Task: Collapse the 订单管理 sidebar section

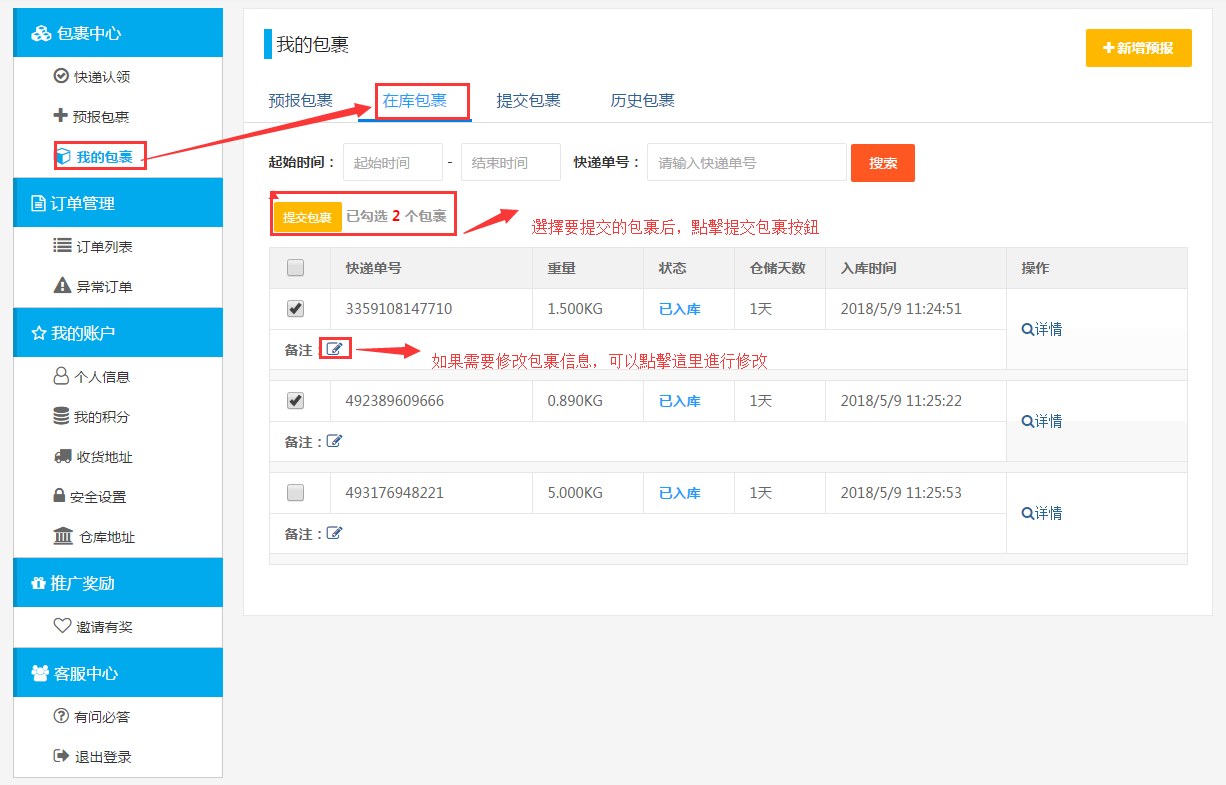Action: coord(118,203)
